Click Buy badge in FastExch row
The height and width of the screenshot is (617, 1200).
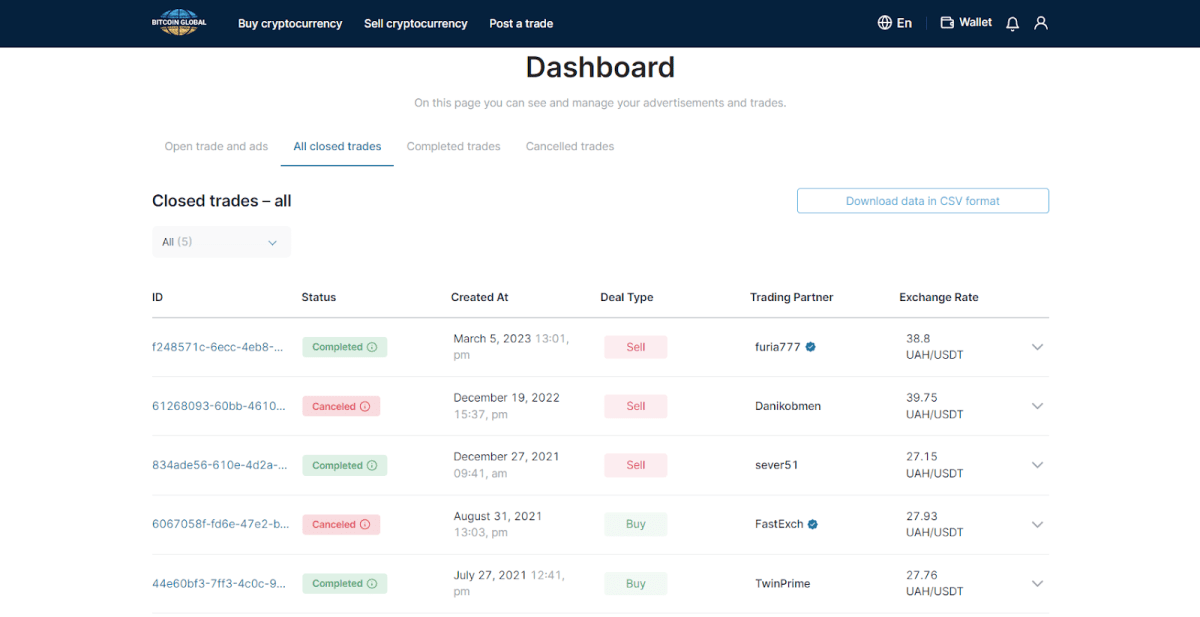point(635,524)
